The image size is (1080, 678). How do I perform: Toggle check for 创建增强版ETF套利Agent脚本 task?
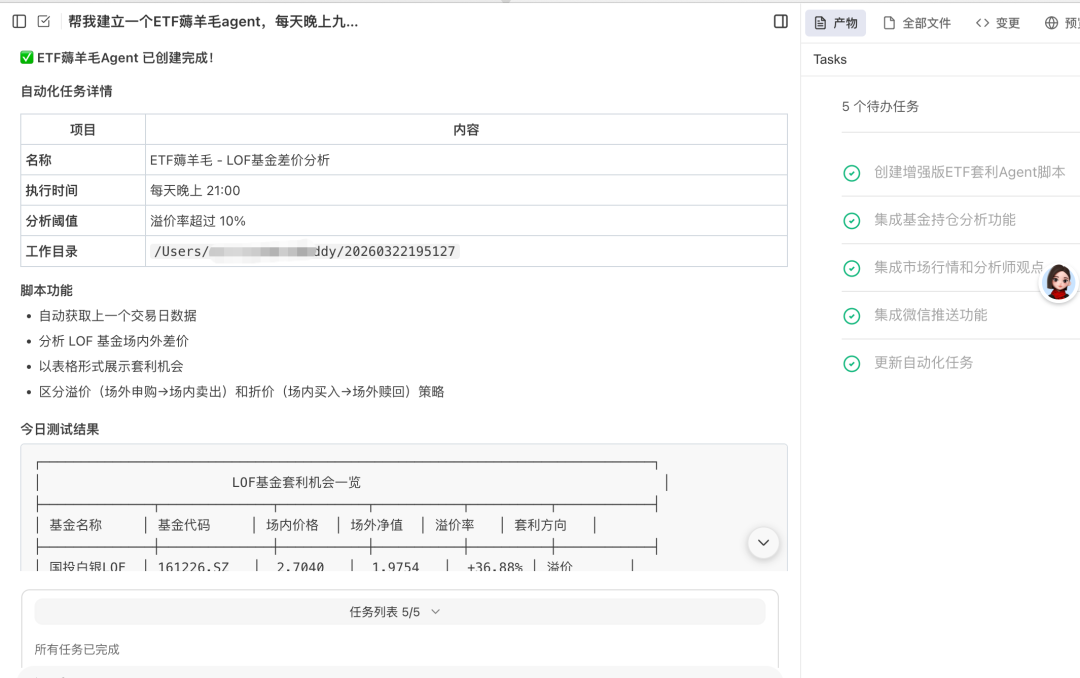point(852,173)
